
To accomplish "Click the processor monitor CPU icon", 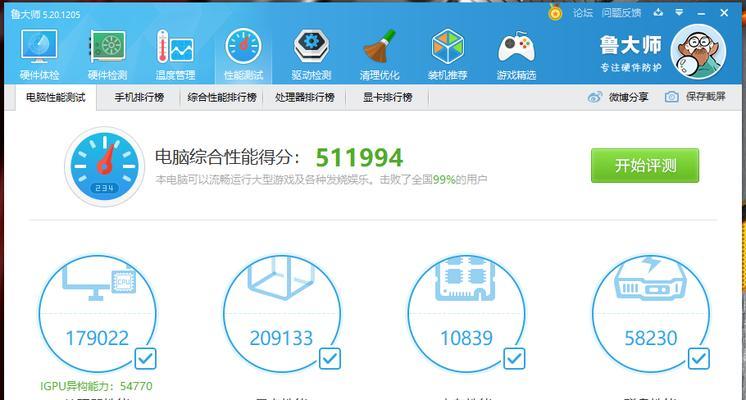I will coord(99,281).
